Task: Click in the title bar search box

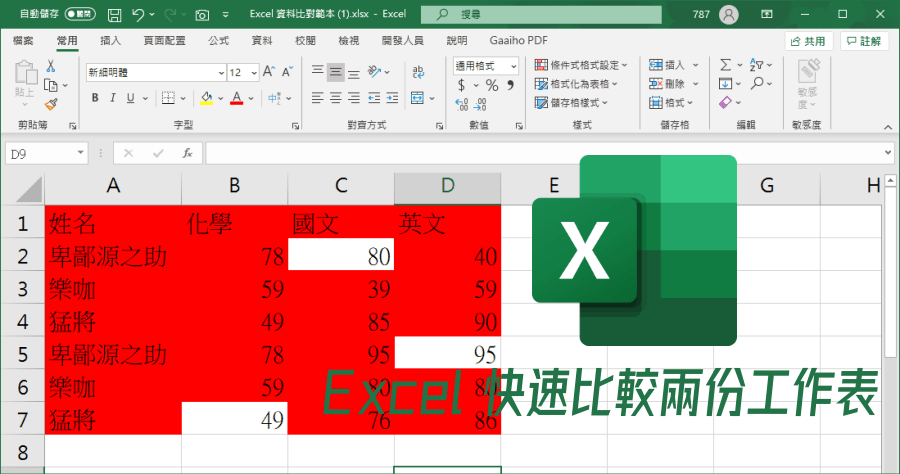Action: [541, 14]
